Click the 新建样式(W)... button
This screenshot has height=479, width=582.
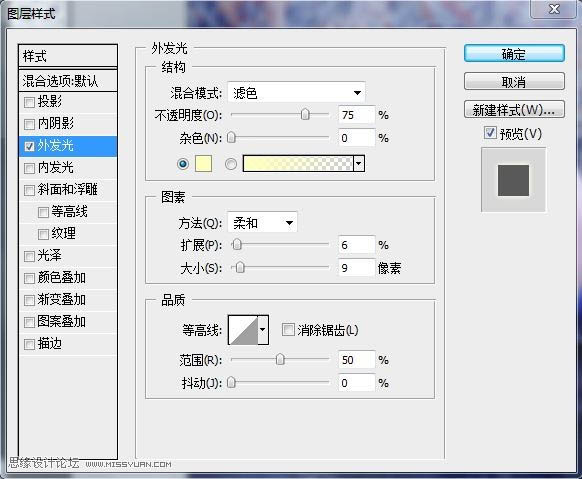pyautogui.click(x=514, y=110)
